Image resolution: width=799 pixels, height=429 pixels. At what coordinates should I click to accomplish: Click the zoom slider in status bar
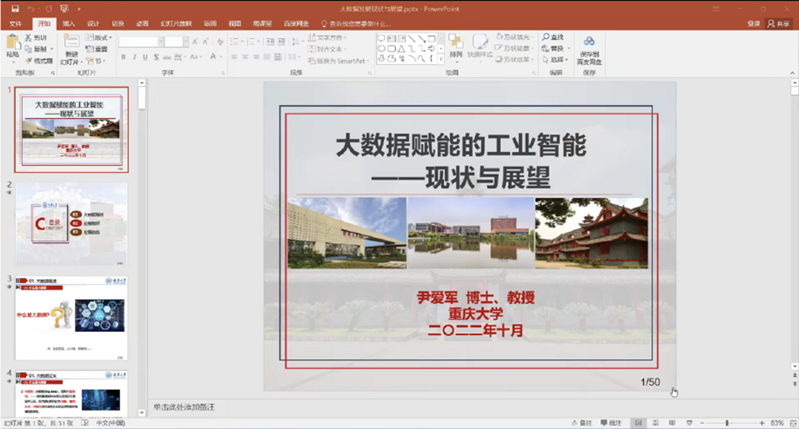pos(727,423)
